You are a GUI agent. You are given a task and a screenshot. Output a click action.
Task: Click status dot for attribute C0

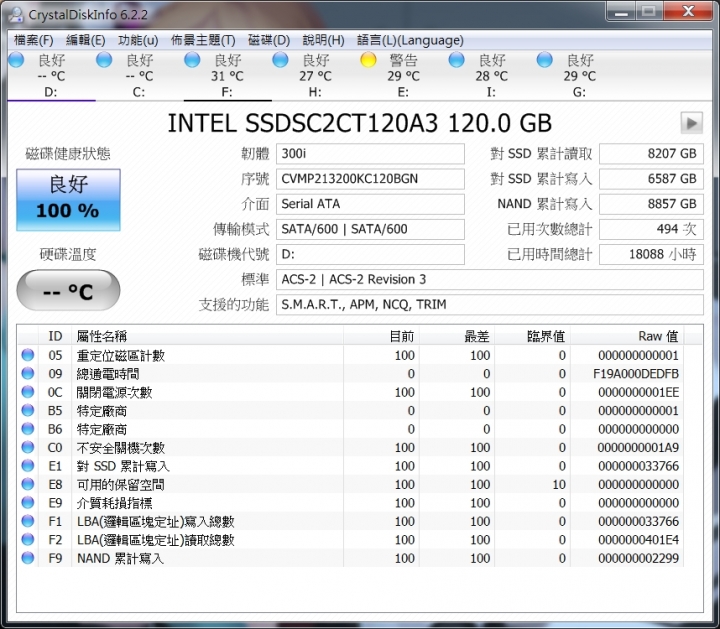click(28, 447)
